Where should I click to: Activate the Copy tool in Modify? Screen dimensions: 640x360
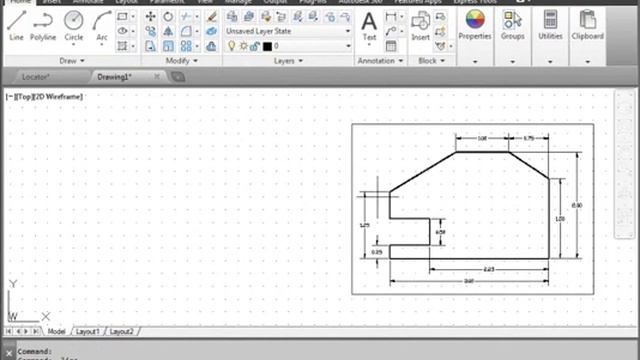click(150, 31)
